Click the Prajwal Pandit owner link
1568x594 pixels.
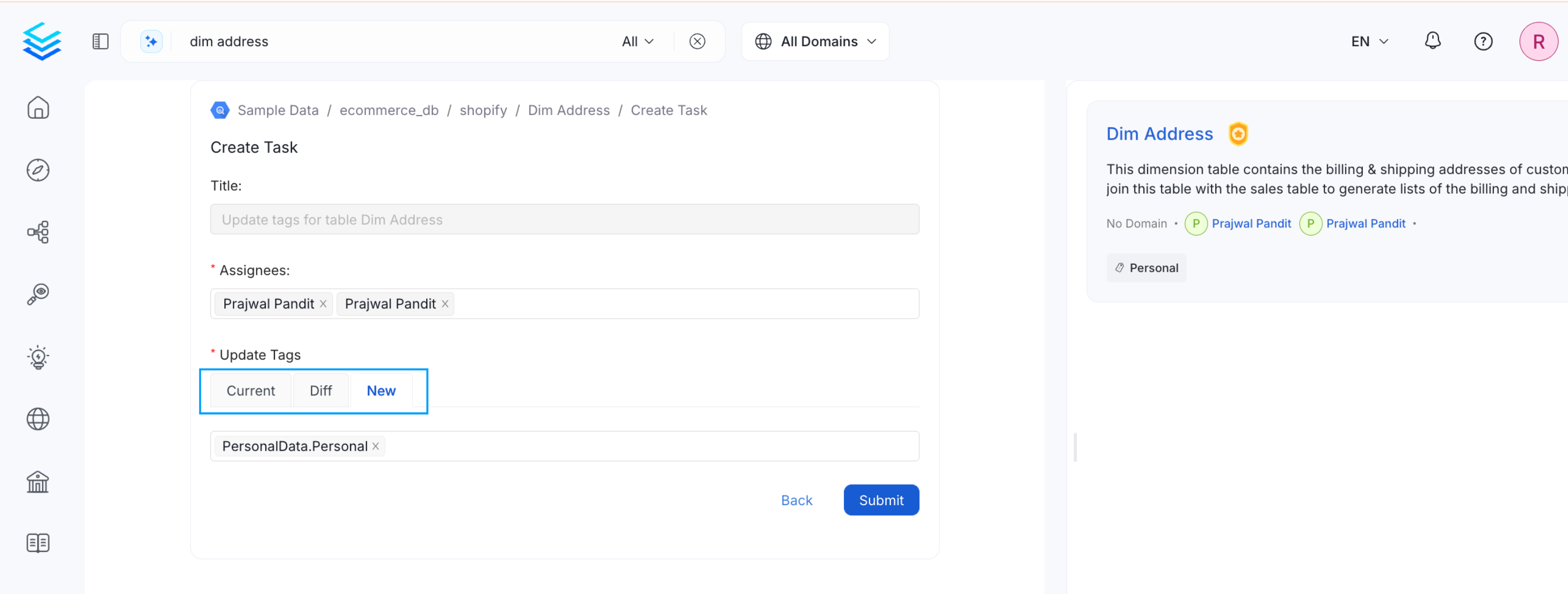tap(1252, 223)
